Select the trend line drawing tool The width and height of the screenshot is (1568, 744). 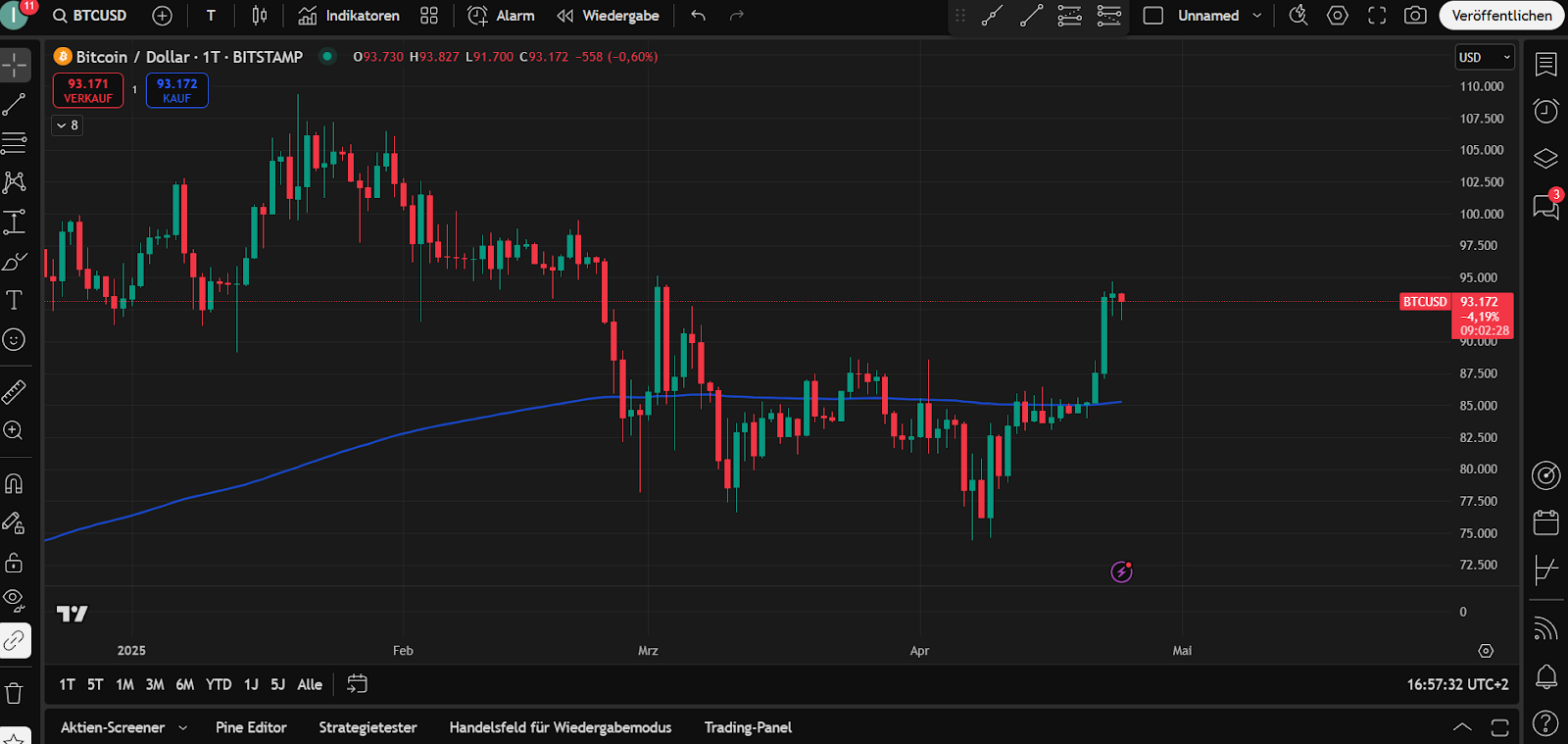(x=15, y=104)
